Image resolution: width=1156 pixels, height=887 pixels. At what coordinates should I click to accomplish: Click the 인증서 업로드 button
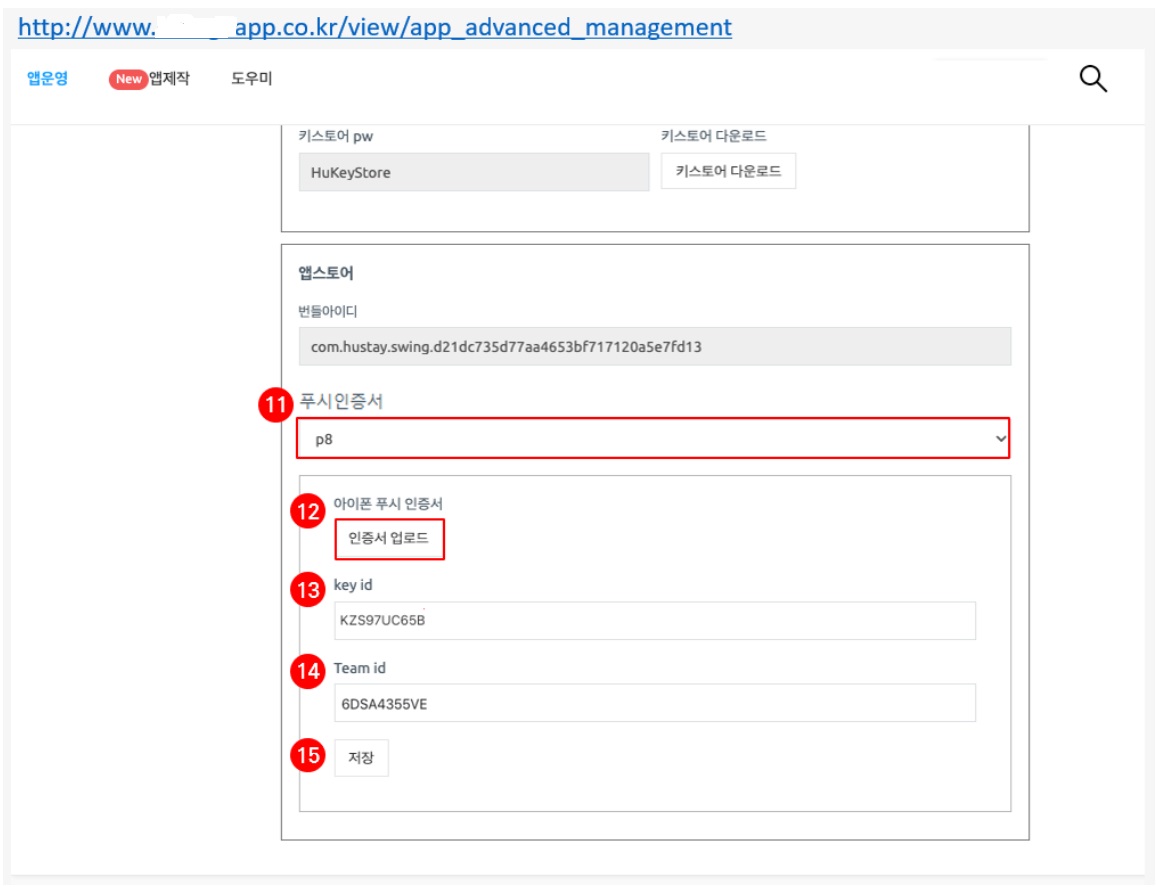(x=389, y=539)
